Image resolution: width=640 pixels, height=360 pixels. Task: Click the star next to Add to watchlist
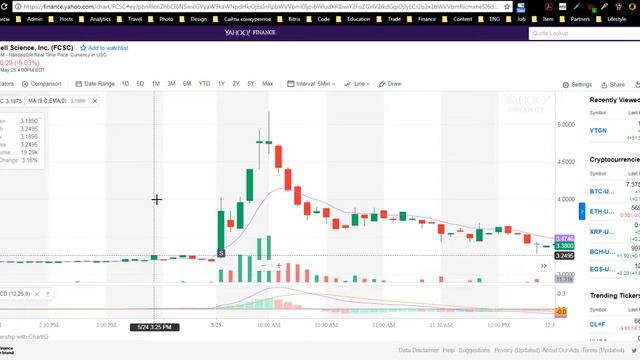[x=83, y=48]
